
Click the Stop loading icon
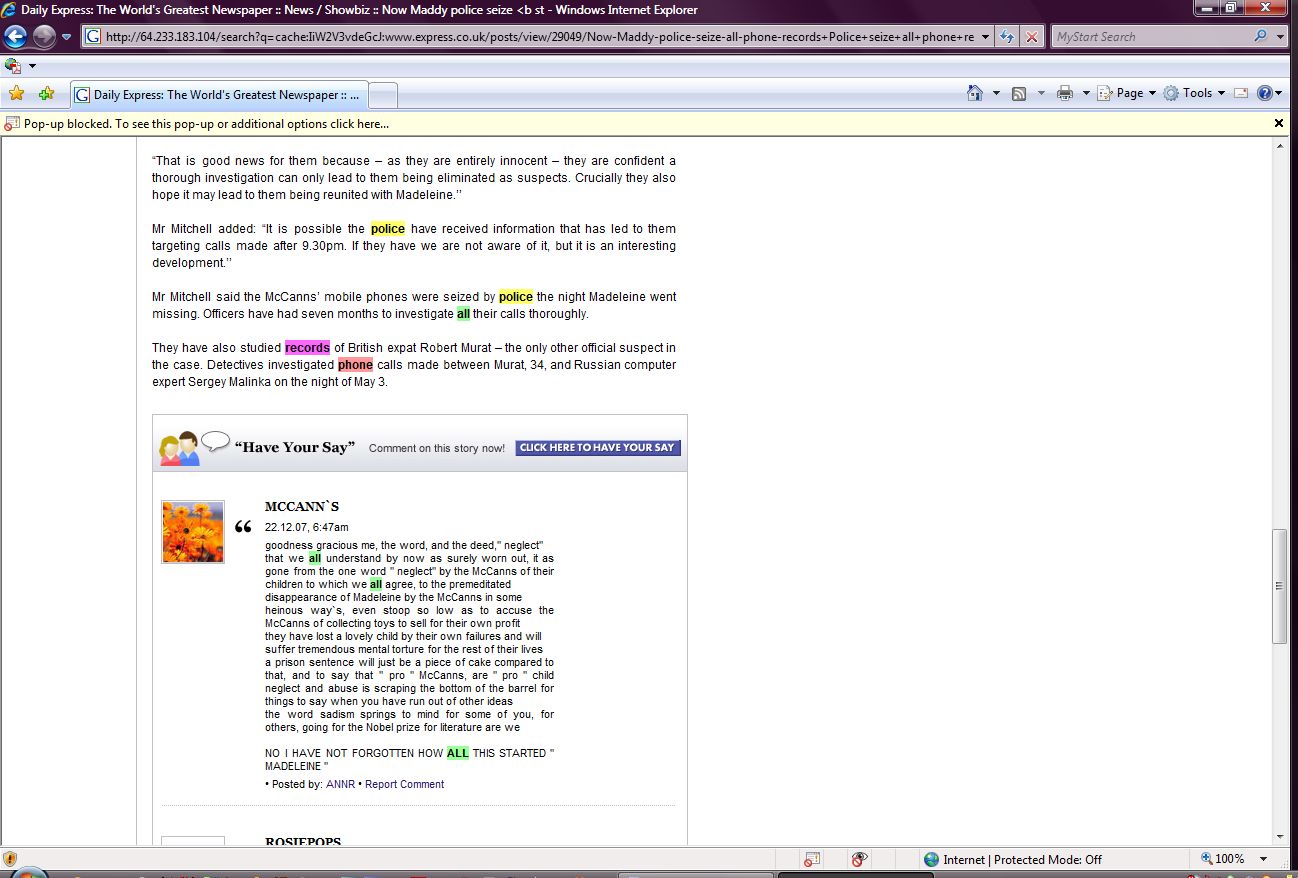[x=1032, y=37]
